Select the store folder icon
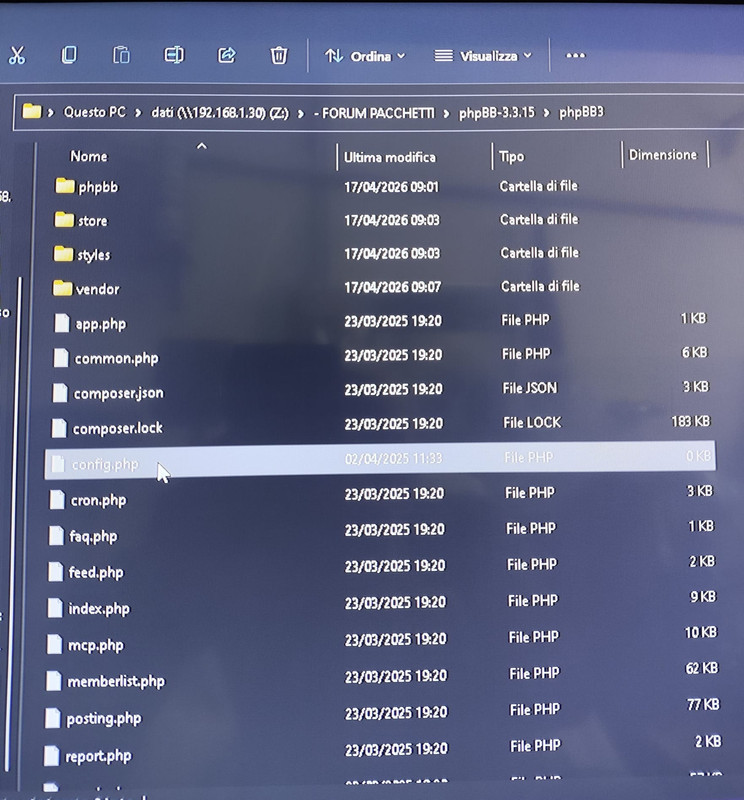The height and width of the screenshot is (800, 744). pyautogui.click(x=64, y=219)
